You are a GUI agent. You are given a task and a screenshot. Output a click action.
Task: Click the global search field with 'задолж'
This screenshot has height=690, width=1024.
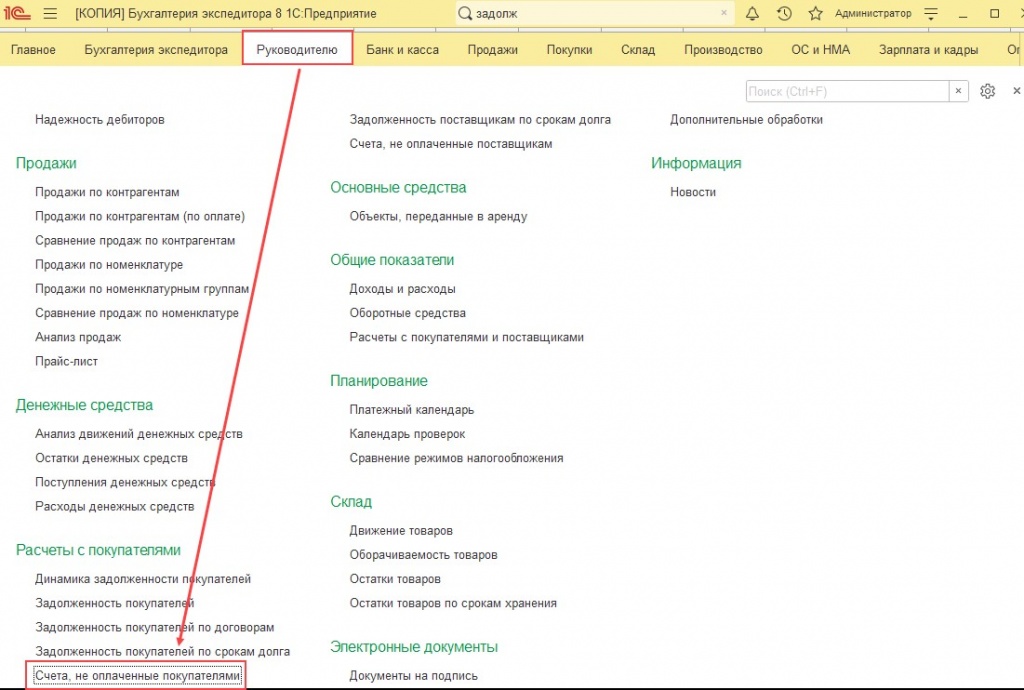click(x=594, y=14)
